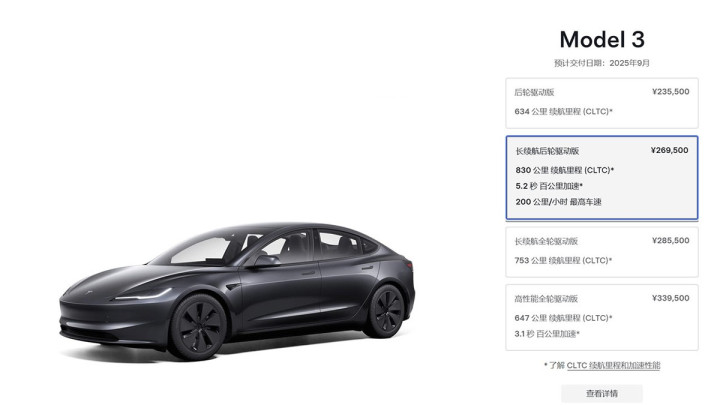Image resolution: width=720 pixels, height=405 pixels.
Task: Click the 预计交付日期 2025年9月 text
Action: point(602,63)
